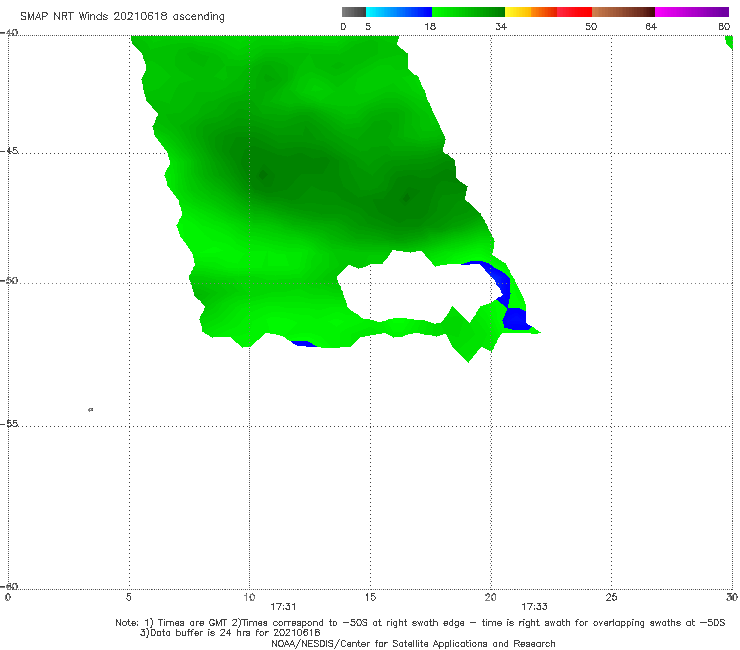The height and width of the screenshot is (650, 740).
Task: Click the small blue patch on the swath's bottom edge
Action: coord(303,344)
